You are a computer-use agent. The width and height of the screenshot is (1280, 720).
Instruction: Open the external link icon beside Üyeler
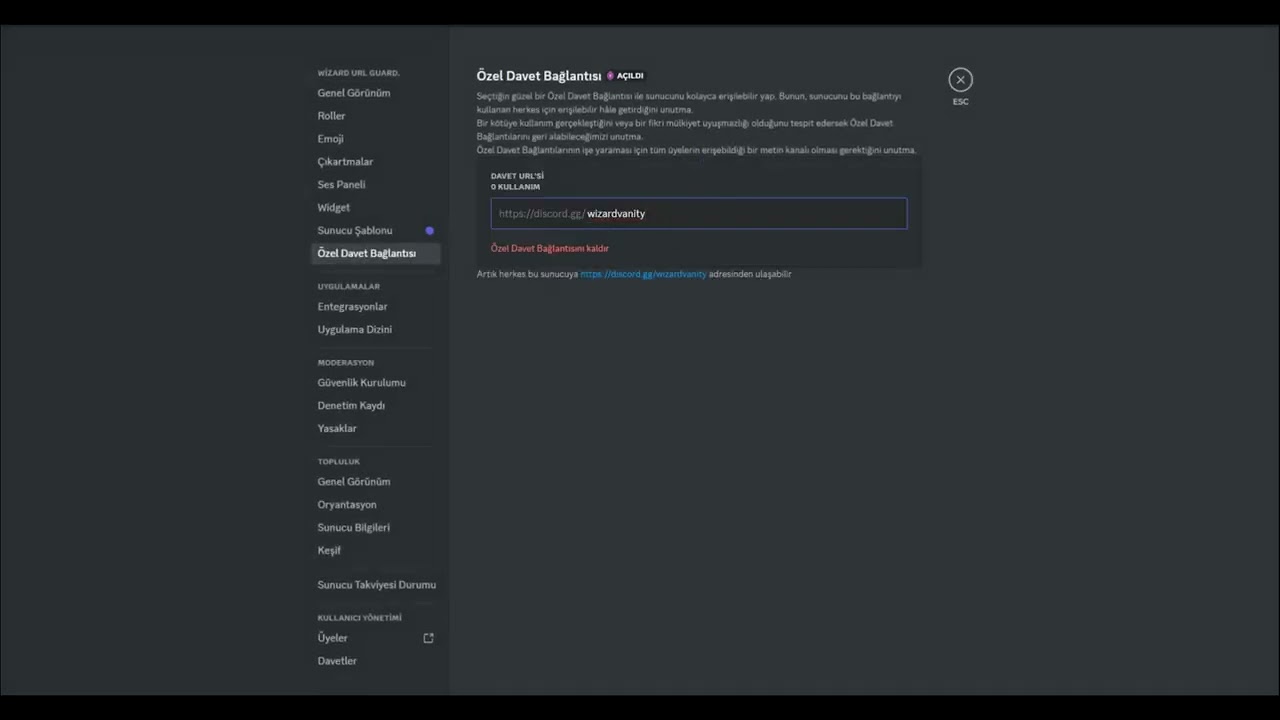pos(428,638)
